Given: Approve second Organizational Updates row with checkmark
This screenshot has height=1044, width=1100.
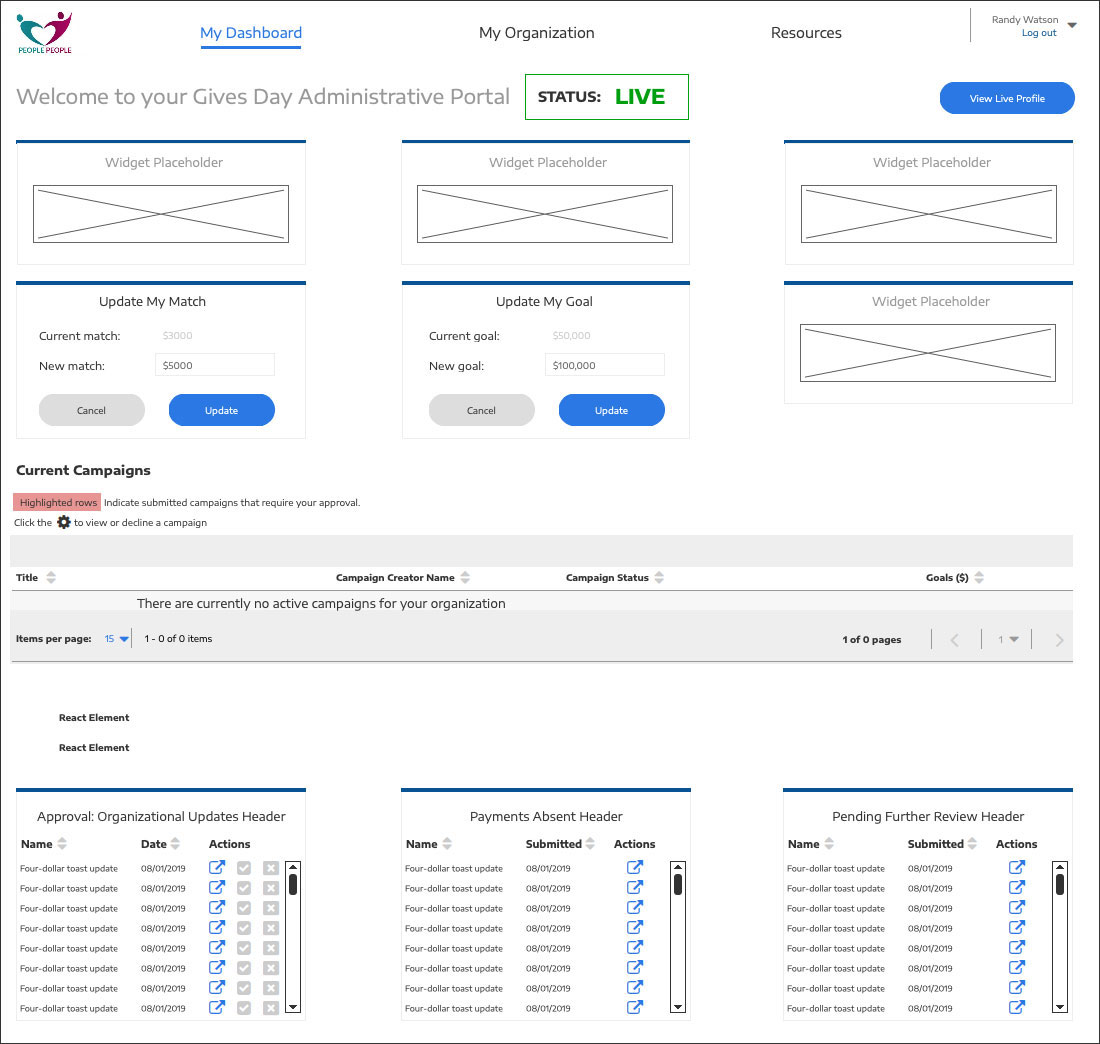Looking at the screenshot, I should click(x=244, y=888).
